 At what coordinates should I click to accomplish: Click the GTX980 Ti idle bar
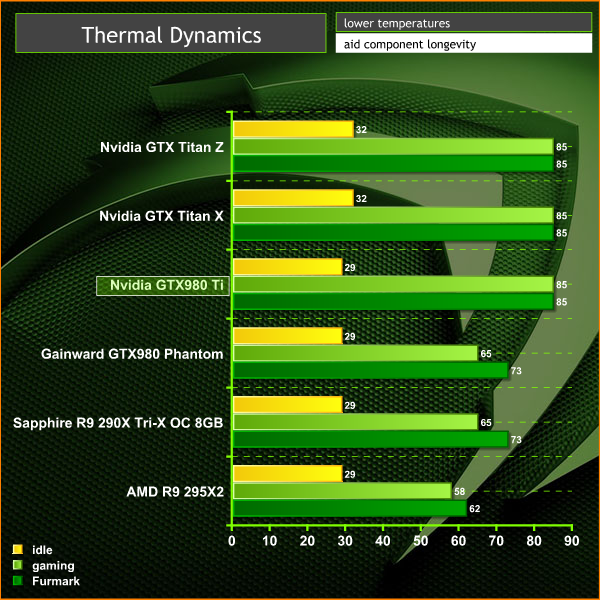click(288, 267)
